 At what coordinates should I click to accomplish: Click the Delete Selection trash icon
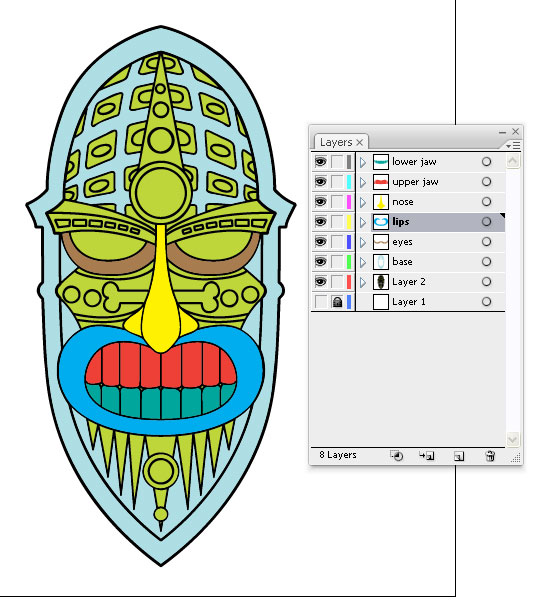[x=490, y=456]
